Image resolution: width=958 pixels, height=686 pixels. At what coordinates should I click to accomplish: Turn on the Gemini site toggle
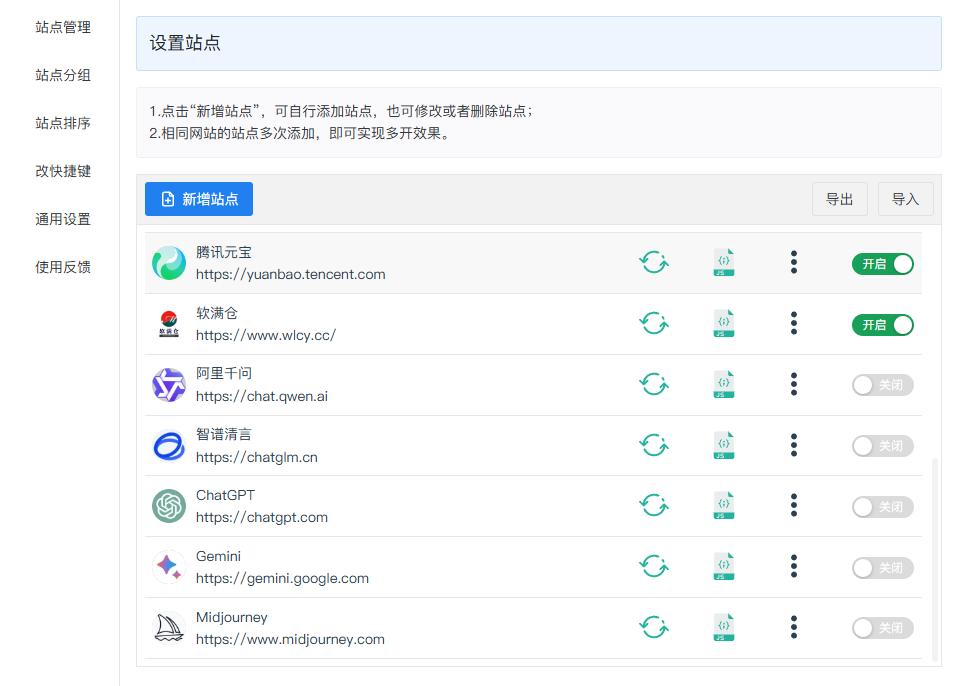click(882, 567)
